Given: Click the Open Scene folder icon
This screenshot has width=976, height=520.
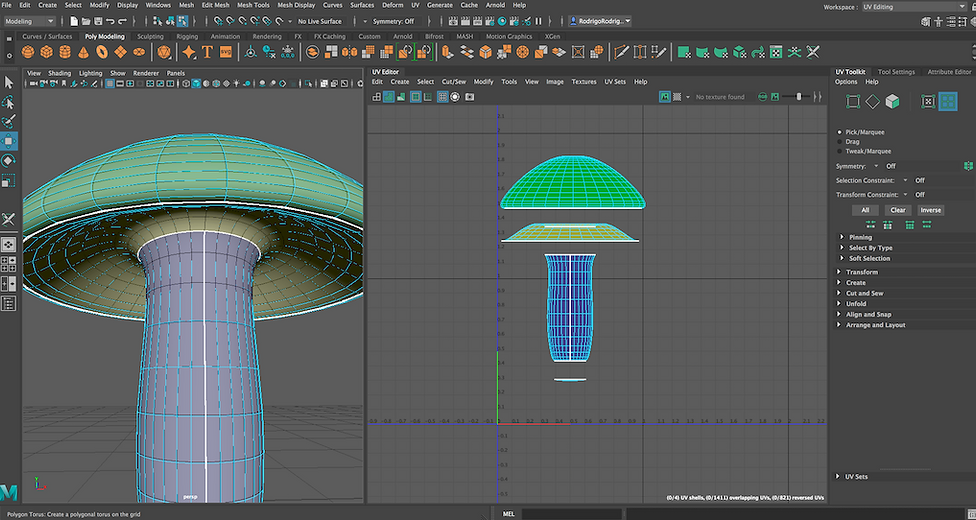Looking at the screenshot, I should tap(86, 21).
